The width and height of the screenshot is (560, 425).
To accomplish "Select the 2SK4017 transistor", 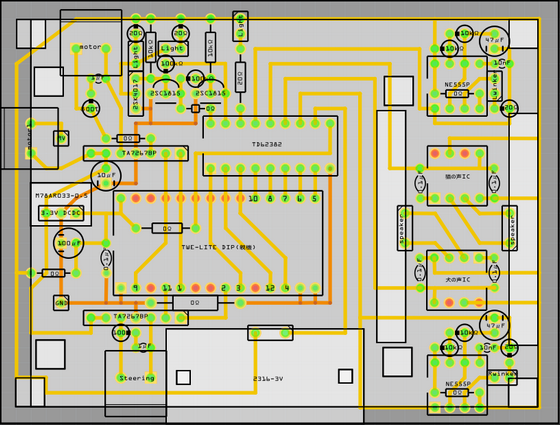I will click(x=136, y=94).
